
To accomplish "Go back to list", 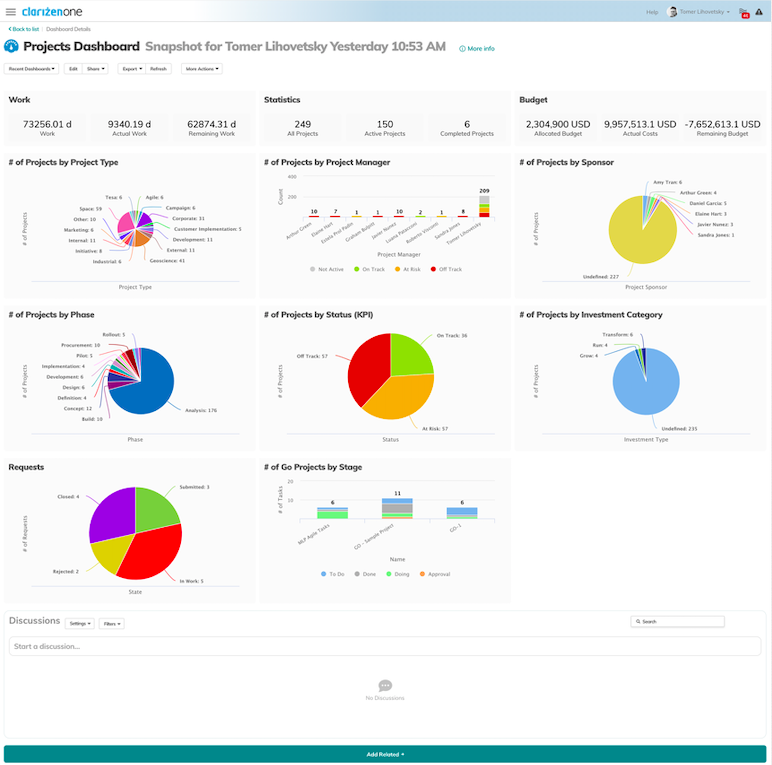I will [x=23, y=30].
